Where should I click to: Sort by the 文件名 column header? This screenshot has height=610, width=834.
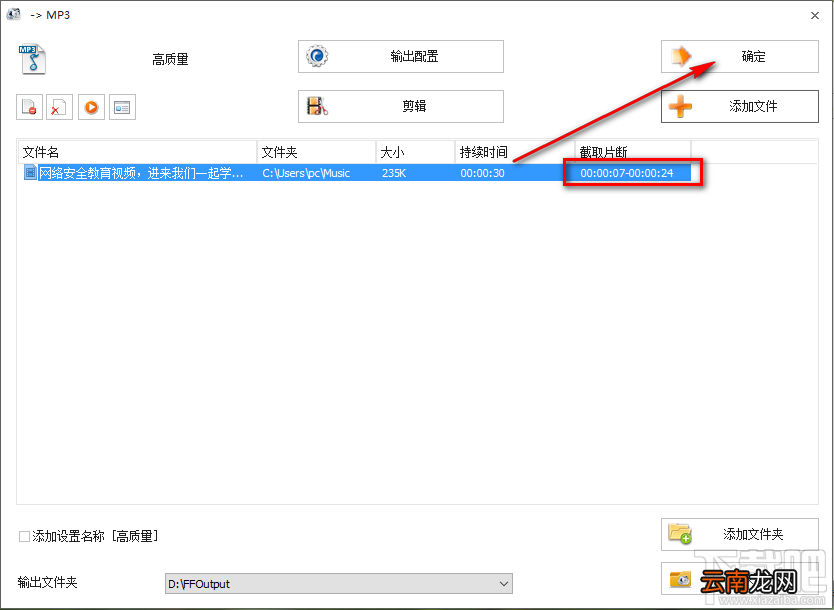[137, 153]
